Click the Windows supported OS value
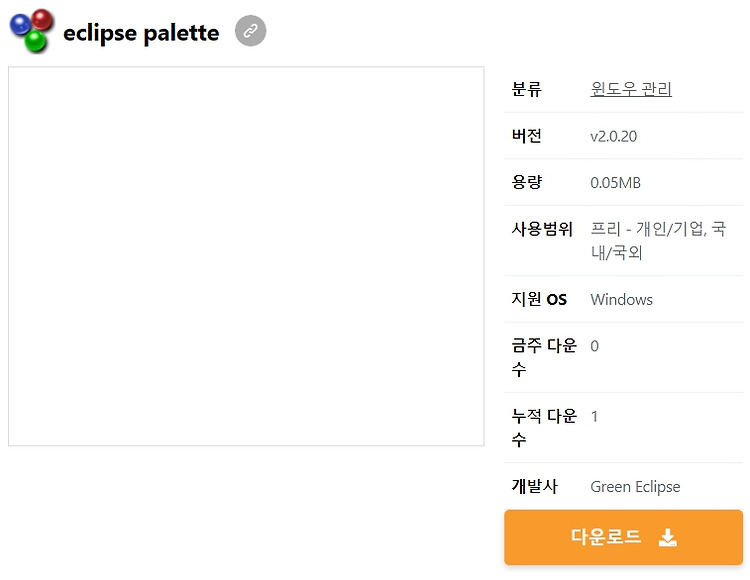This screenshot has width=750, height=580. click(621, 300)
